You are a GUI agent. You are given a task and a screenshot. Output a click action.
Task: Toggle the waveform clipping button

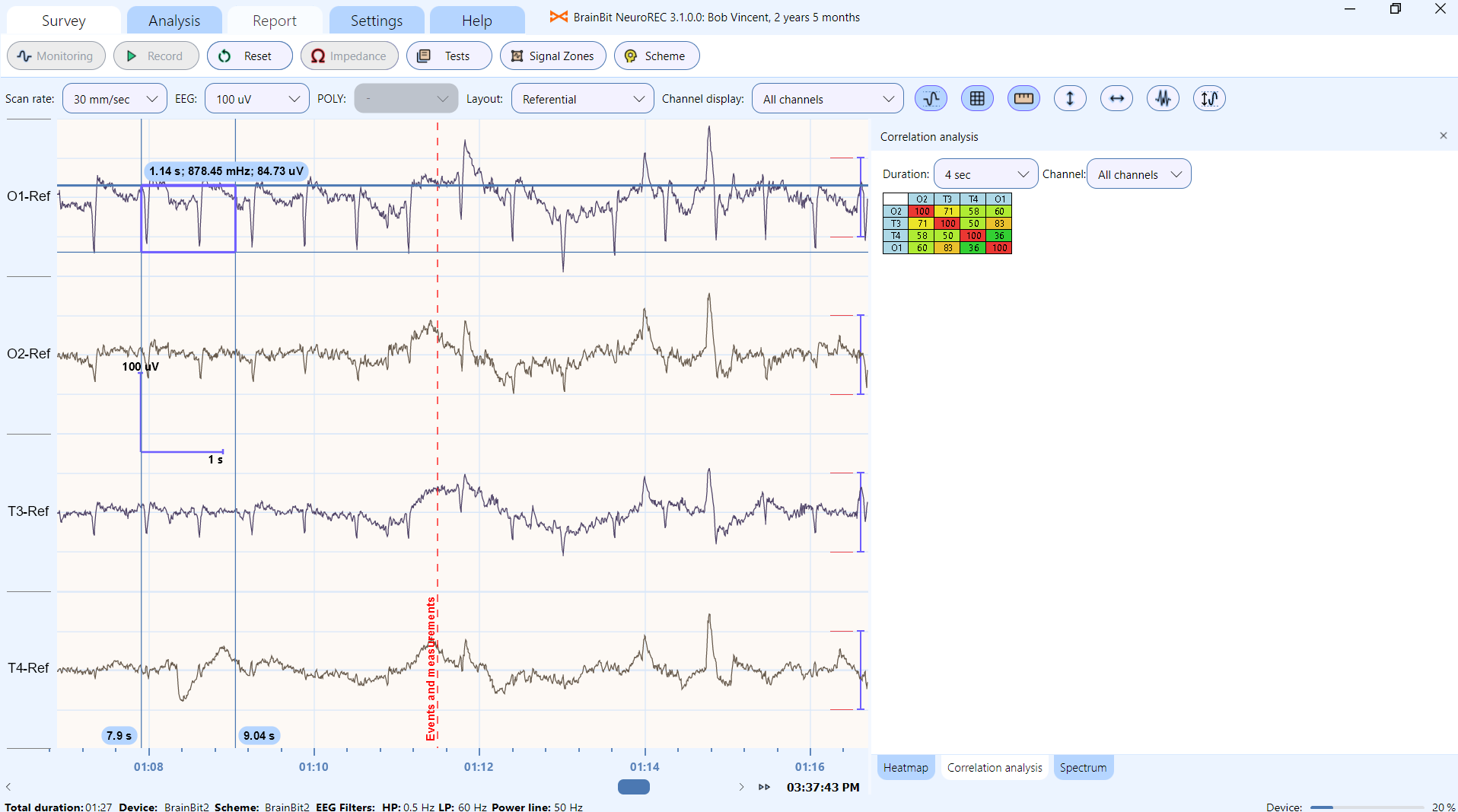(x=931, y=98)
